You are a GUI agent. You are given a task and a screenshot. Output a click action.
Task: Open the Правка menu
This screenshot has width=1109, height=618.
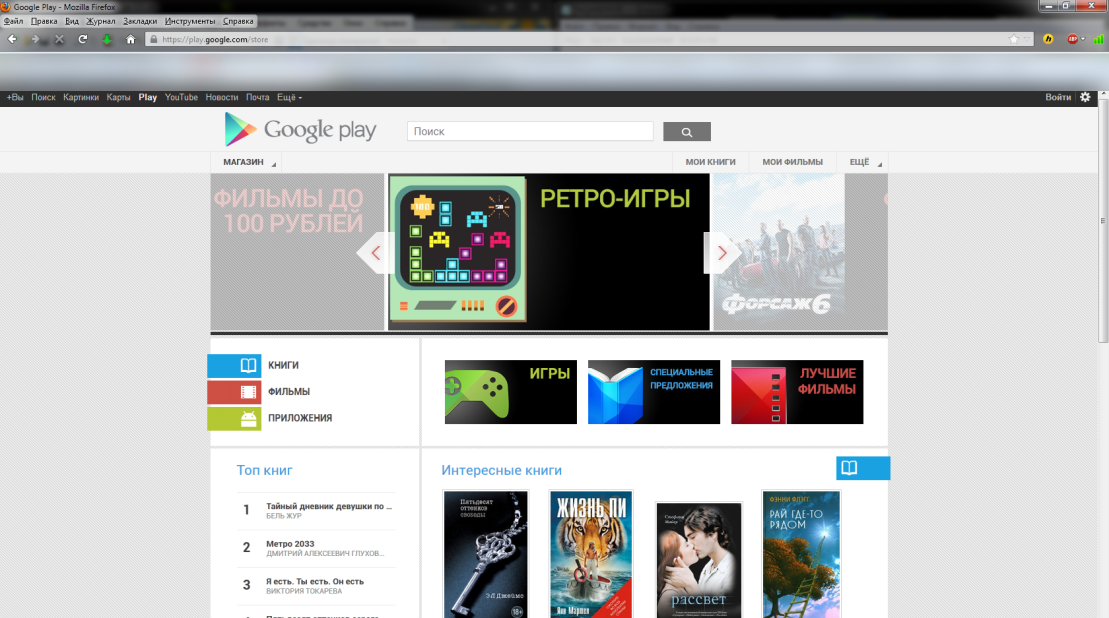(44, 21)
